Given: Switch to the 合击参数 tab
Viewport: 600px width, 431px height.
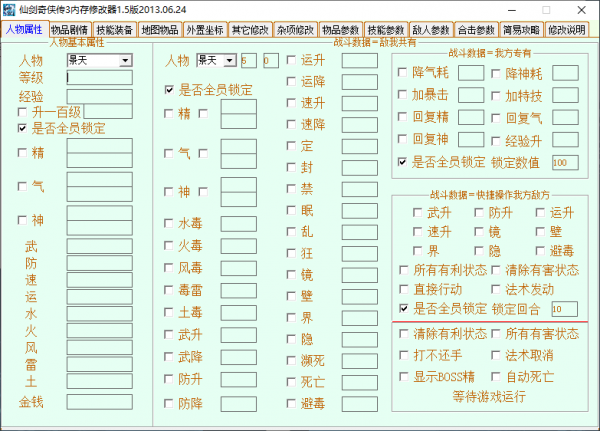Looking at the screenshot, I should pyautogui.click(x=476, y=30).
